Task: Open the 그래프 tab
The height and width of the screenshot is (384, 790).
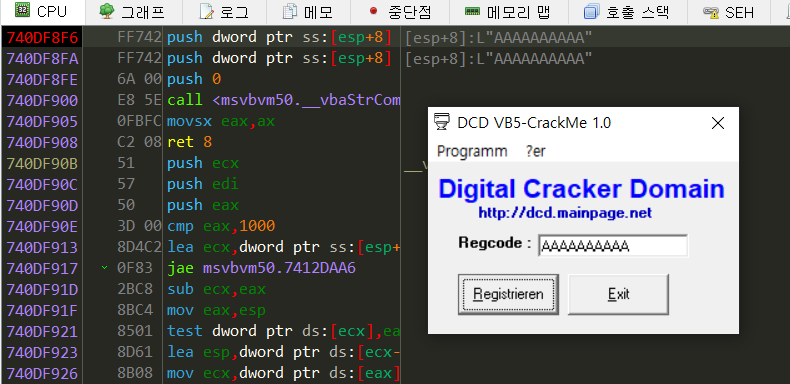Action: point(133,12)
